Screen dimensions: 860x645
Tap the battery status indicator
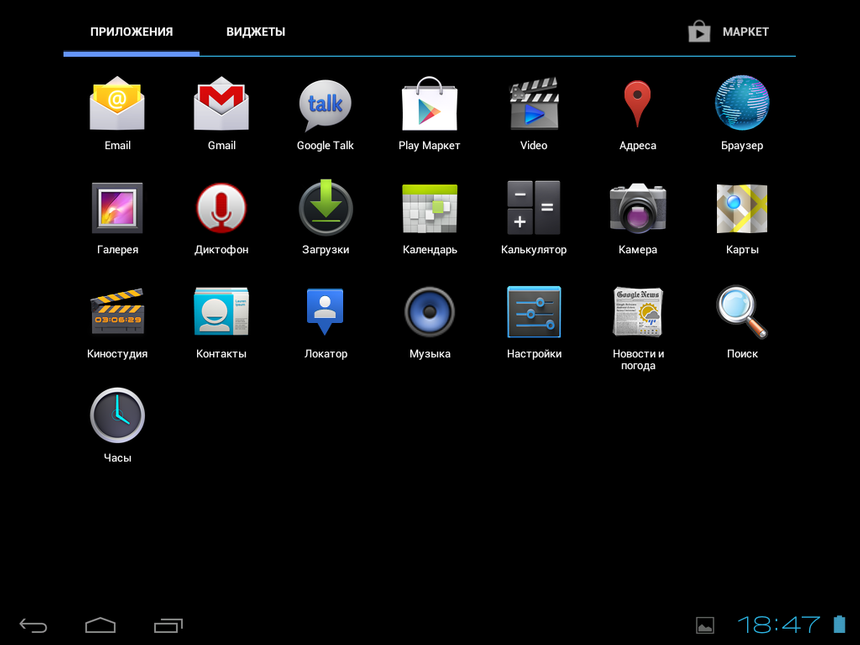tap(839, 624)
